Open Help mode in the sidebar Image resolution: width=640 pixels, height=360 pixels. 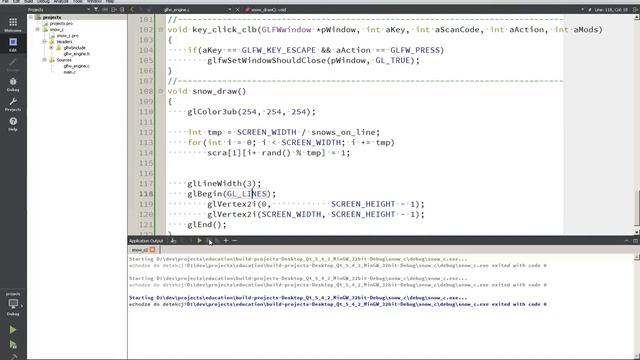pyautogui.click(x=13, y=124)
